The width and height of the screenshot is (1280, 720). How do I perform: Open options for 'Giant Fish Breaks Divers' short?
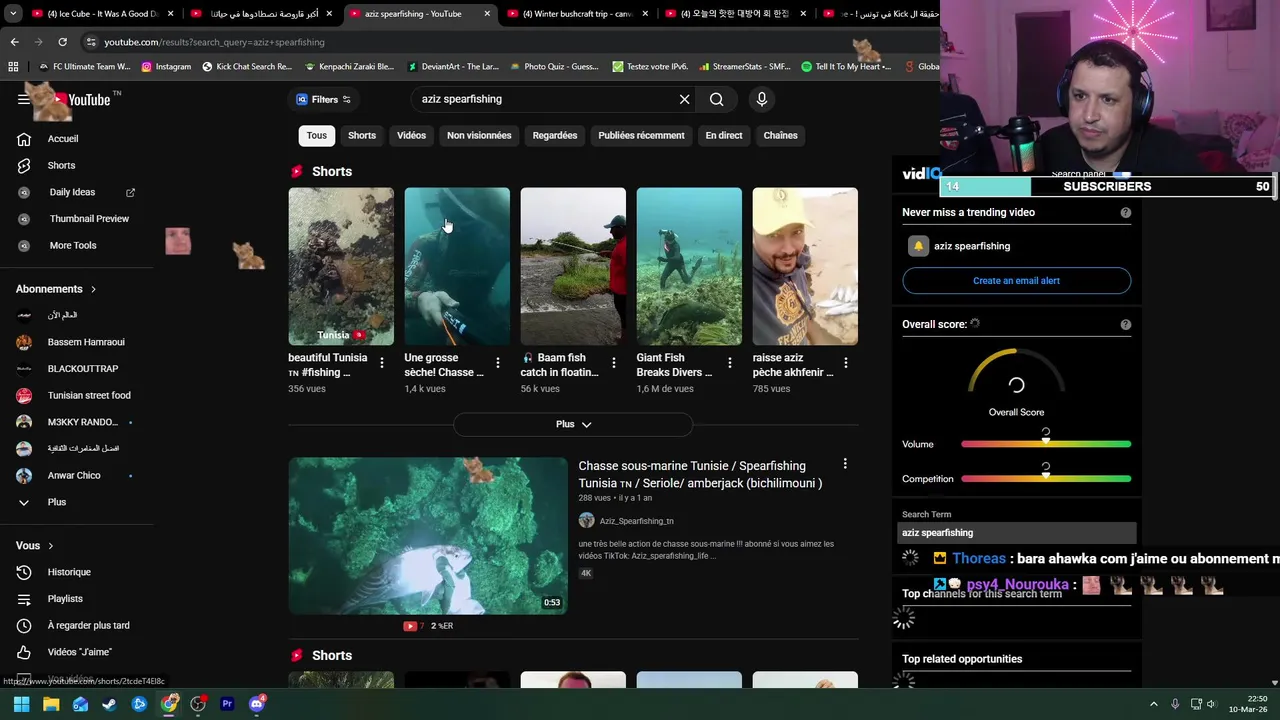pos(730,363)
